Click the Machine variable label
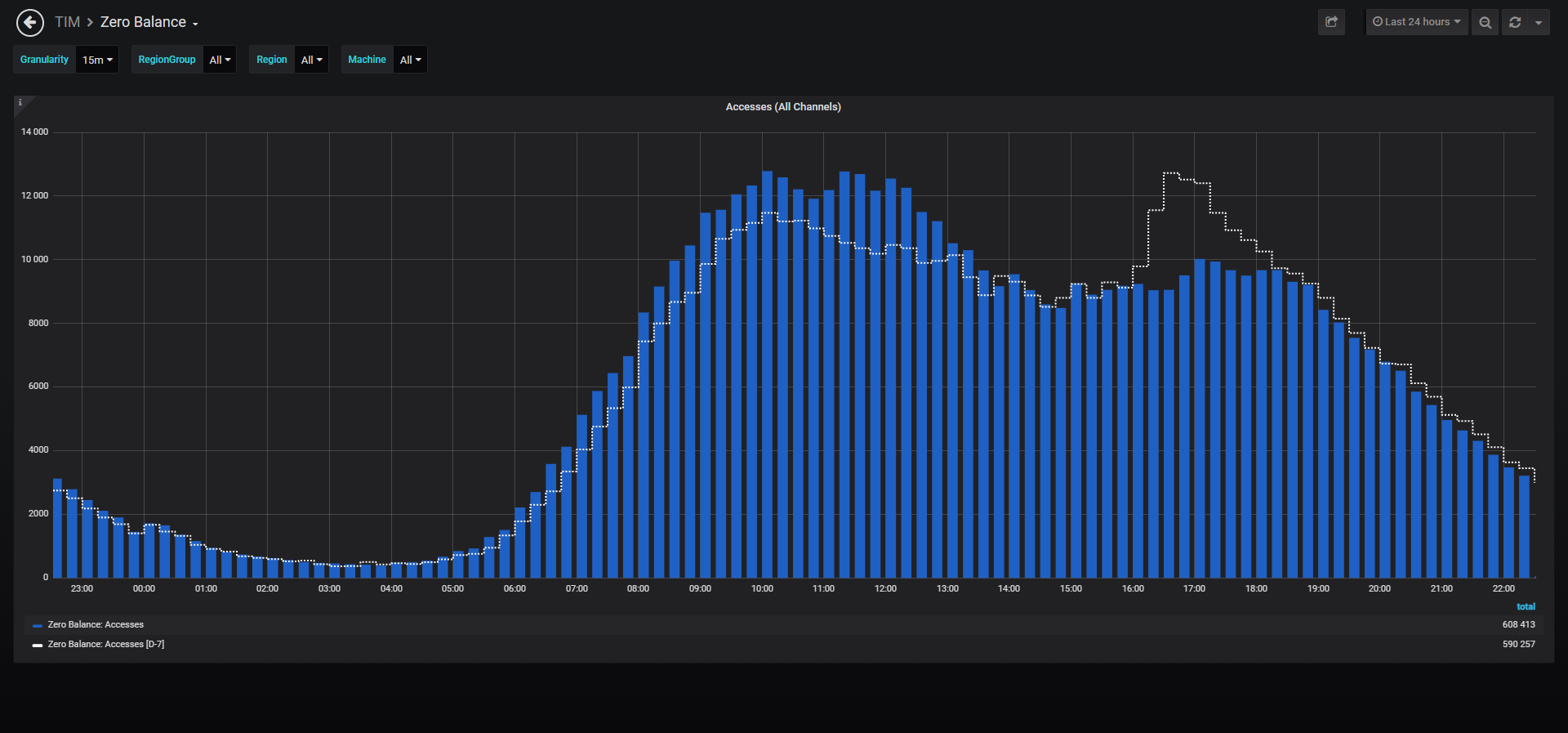The image size is (1568, 733). (x=367, y=60)
